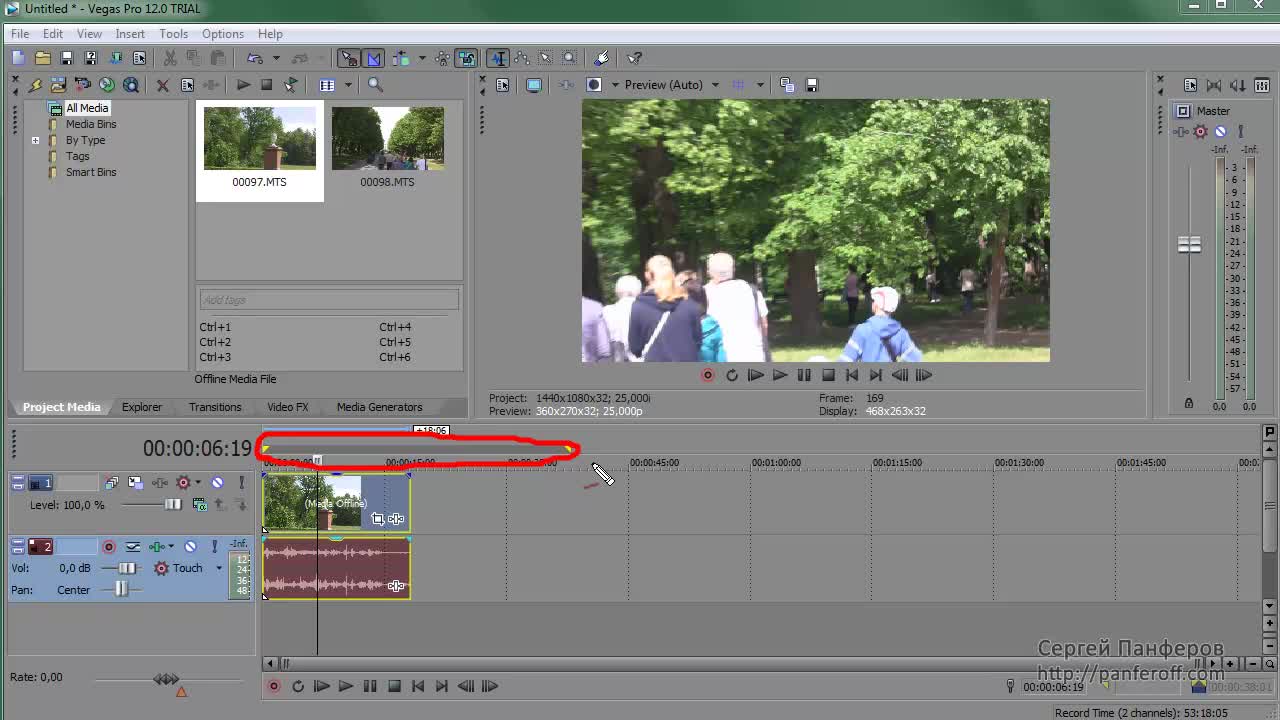The image size is (1280, 720).
Task: Click the Cut icon in main toolbar
Action: click(x=170, y=58)
